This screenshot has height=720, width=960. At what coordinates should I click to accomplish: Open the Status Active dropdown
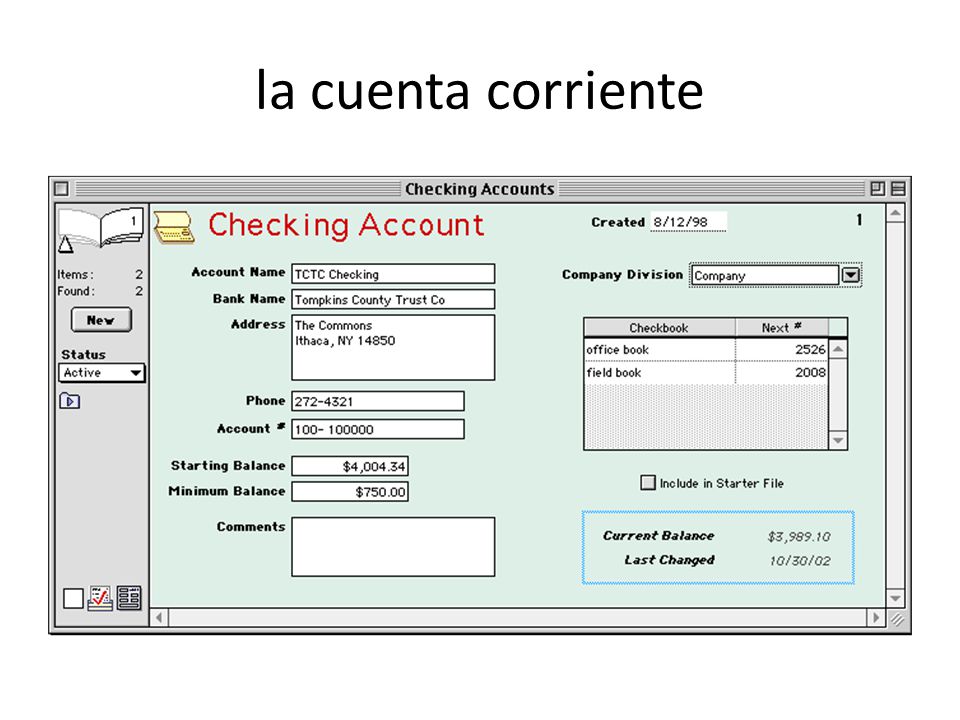pos(102,372)
